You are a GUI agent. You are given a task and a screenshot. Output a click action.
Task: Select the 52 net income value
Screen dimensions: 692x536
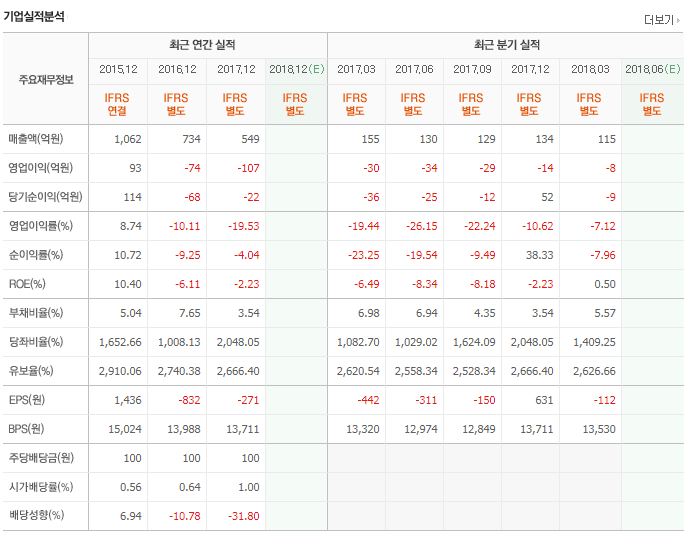547,197
